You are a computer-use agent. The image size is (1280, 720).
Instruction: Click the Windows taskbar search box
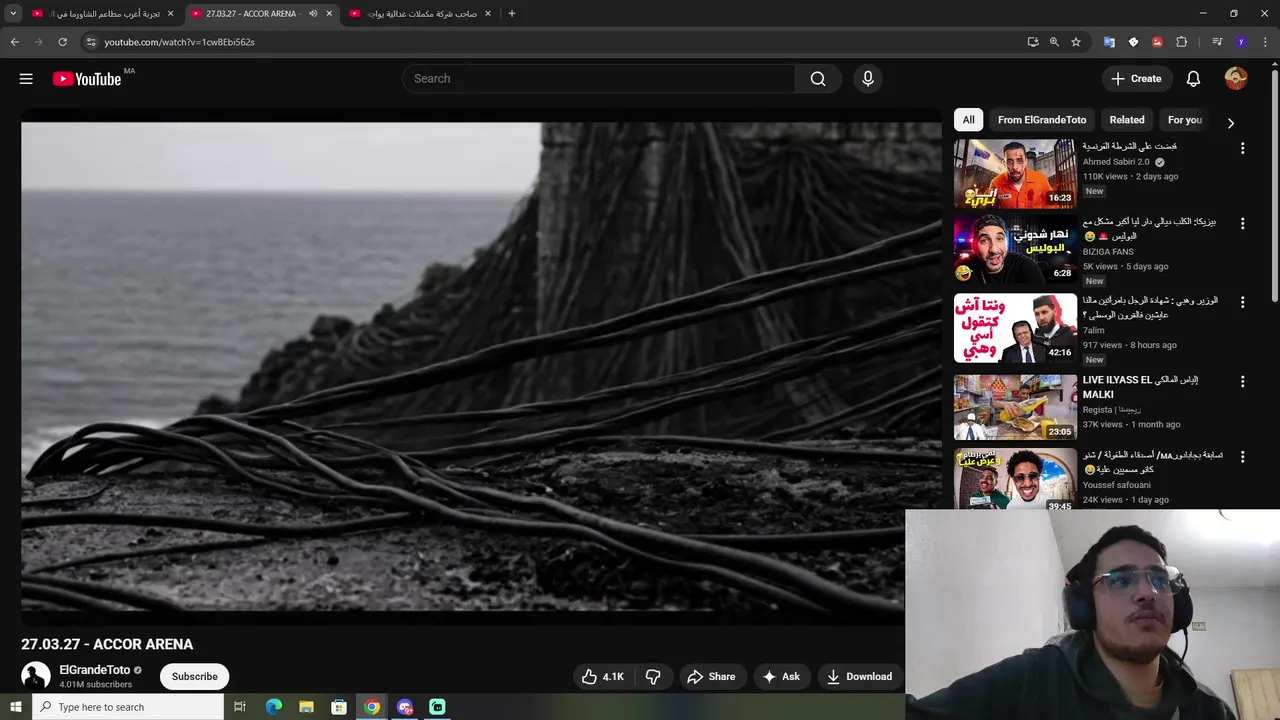127,707
